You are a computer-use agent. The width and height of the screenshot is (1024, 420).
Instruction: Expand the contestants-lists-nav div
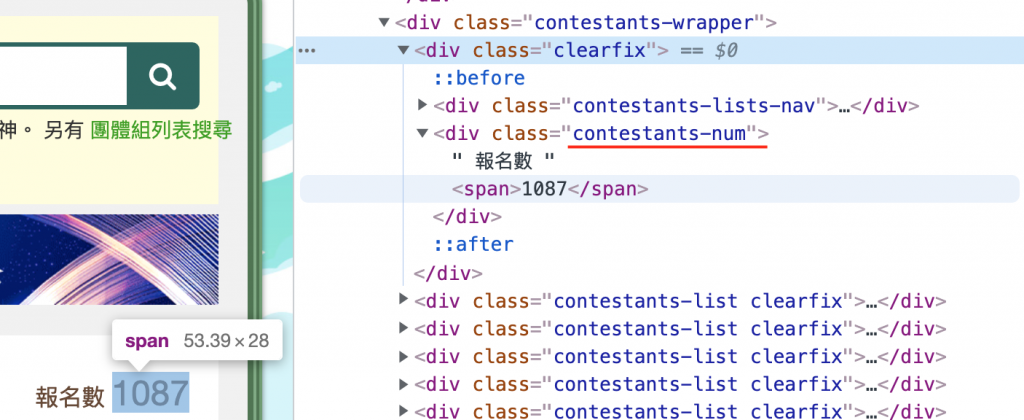pyautogui.click(x=423, y=105)
